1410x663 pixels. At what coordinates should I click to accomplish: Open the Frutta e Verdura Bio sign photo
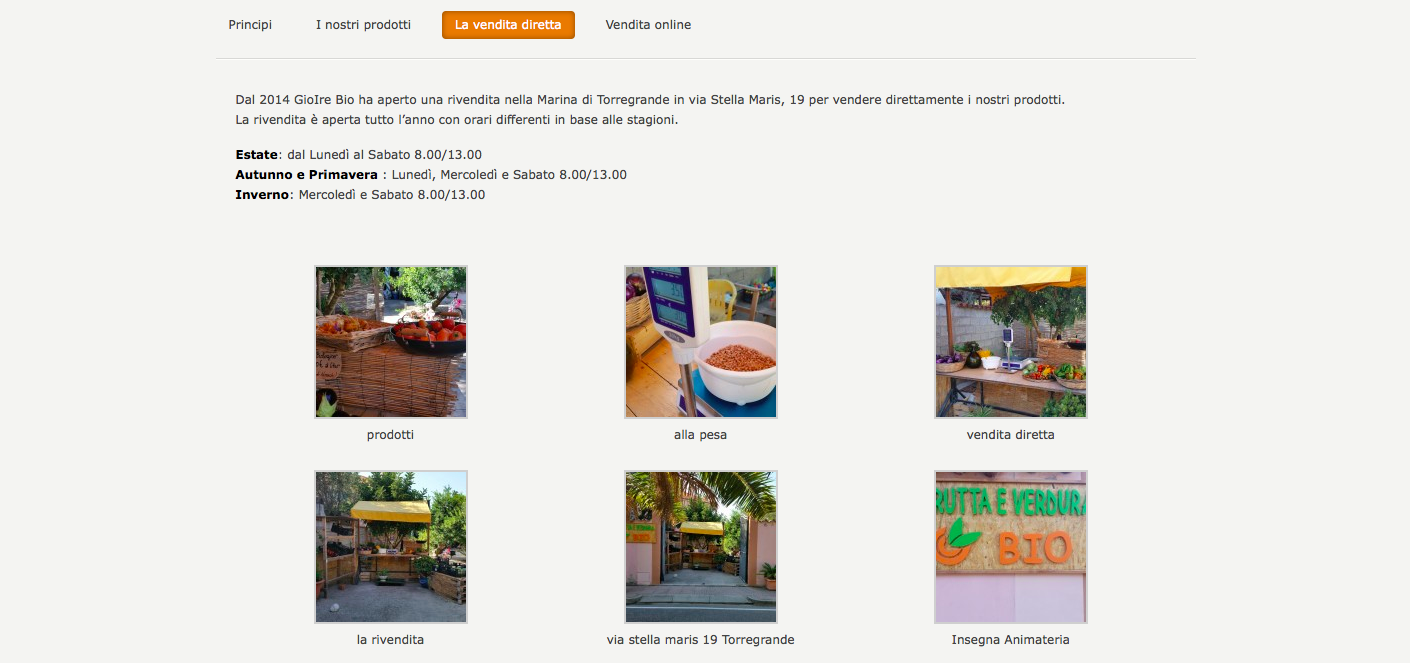[1011, 547]
